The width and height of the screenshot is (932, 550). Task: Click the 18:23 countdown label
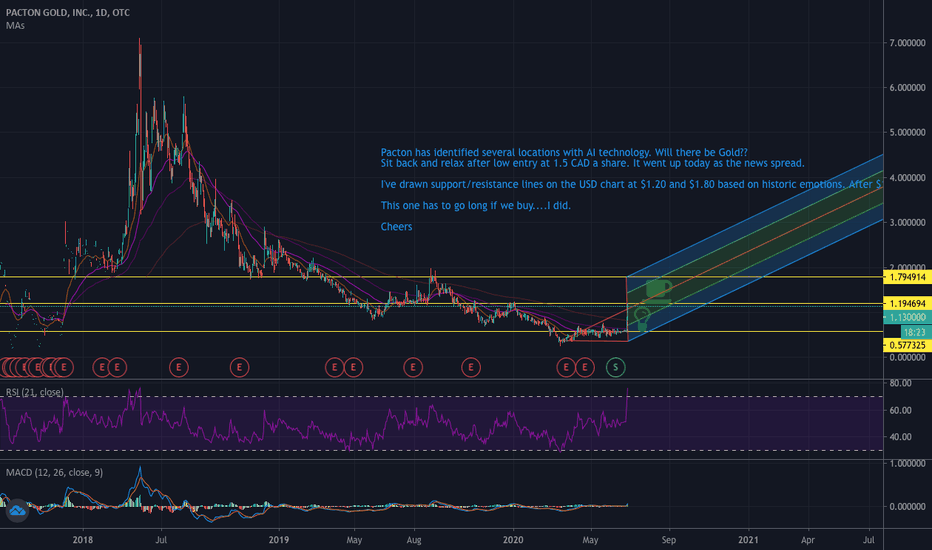coord(916,332)
